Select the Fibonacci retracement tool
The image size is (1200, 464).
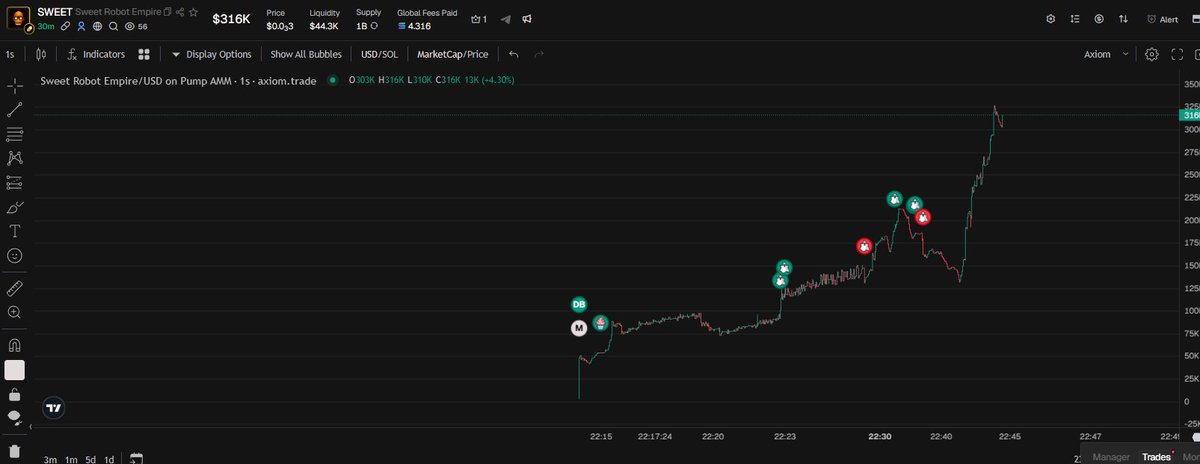tap(15, 134)
